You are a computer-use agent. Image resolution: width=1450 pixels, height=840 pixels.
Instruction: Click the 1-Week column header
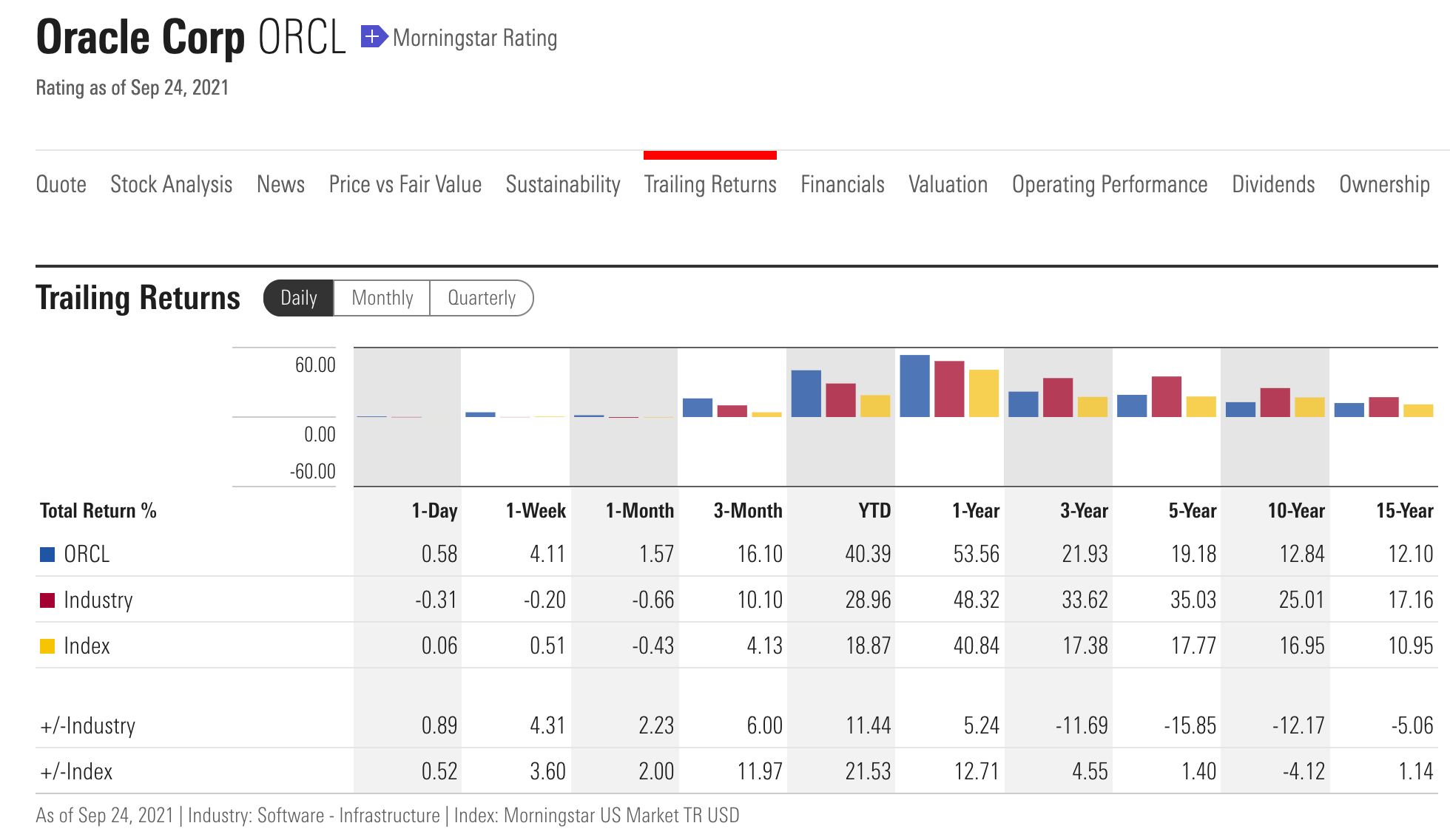536,510
